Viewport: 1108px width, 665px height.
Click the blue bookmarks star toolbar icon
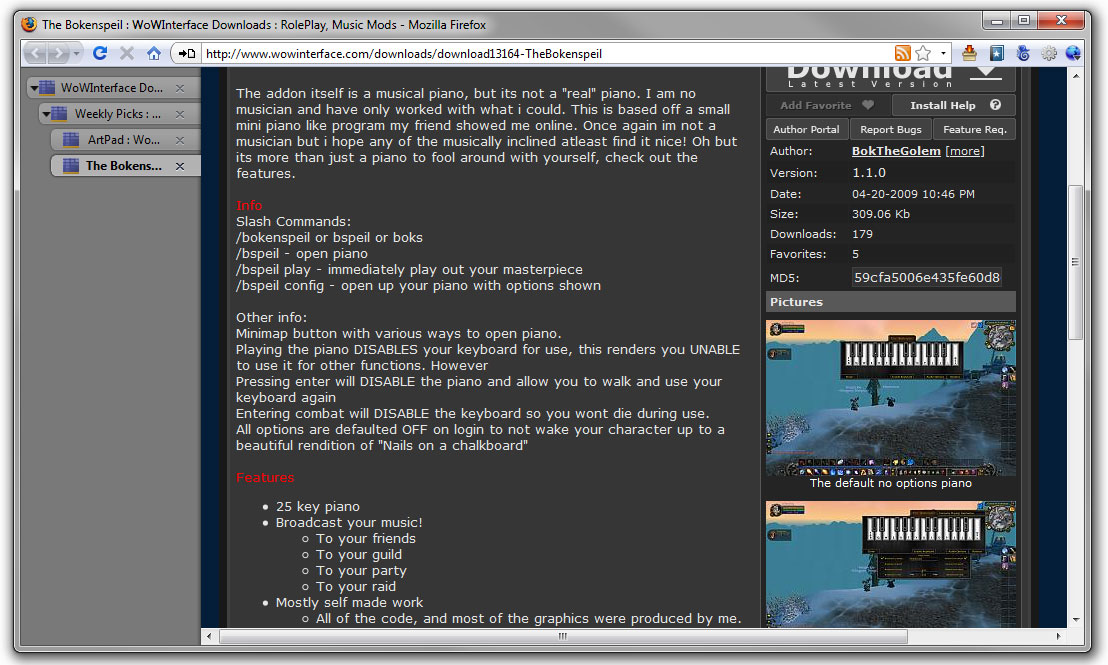click(996, 53)
